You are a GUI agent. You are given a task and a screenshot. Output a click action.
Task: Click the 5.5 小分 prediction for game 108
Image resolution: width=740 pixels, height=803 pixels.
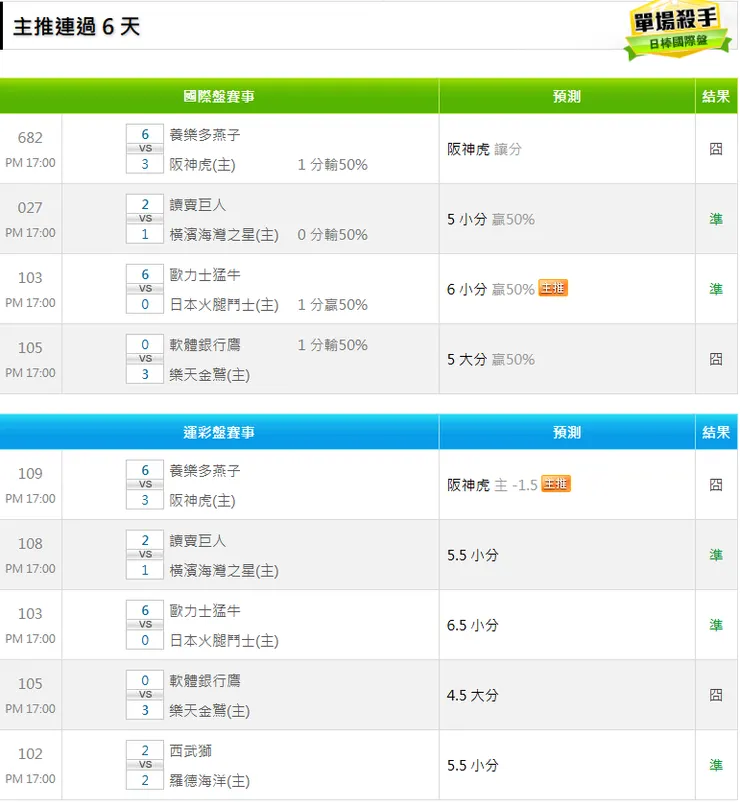tap(472, 555)
